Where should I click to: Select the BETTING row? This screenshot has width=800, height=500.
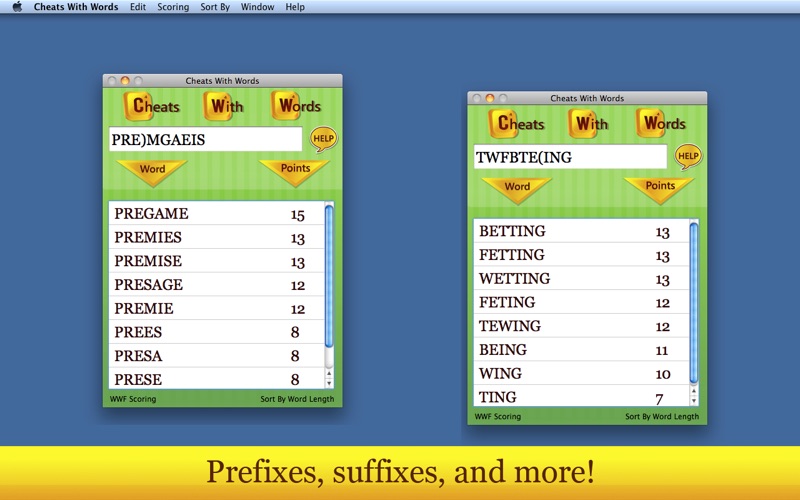click(581, 231)
